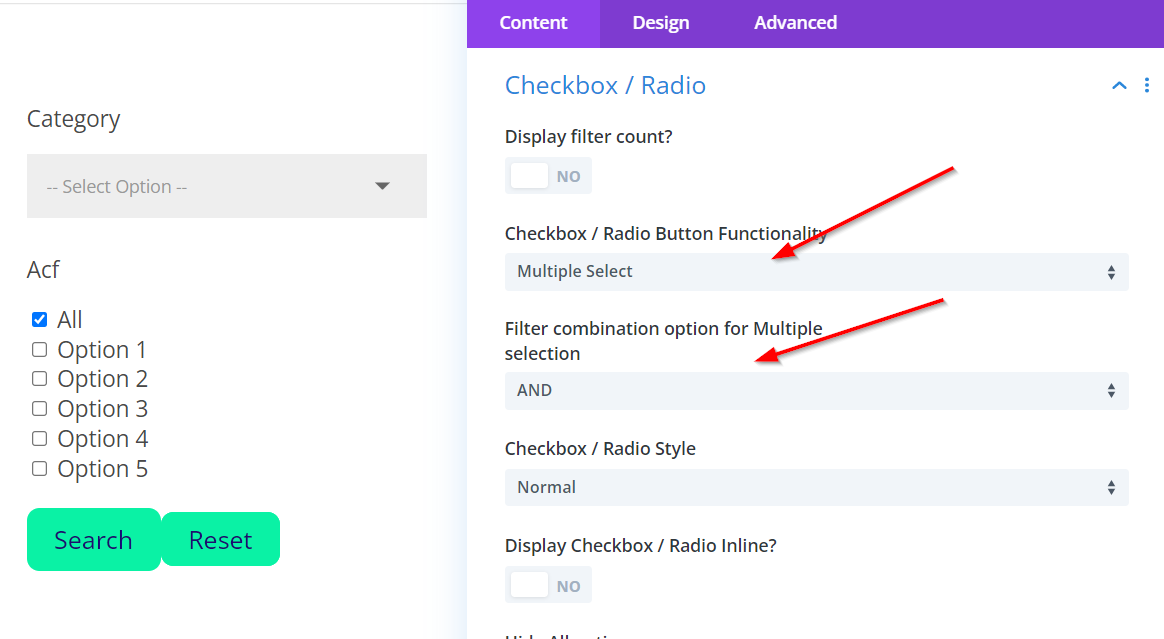This screenshot has height=639, width=1164.
Task: Open the Multiple Select functionality dropdown
Action: pyautogui.click(x=816, y=272)
